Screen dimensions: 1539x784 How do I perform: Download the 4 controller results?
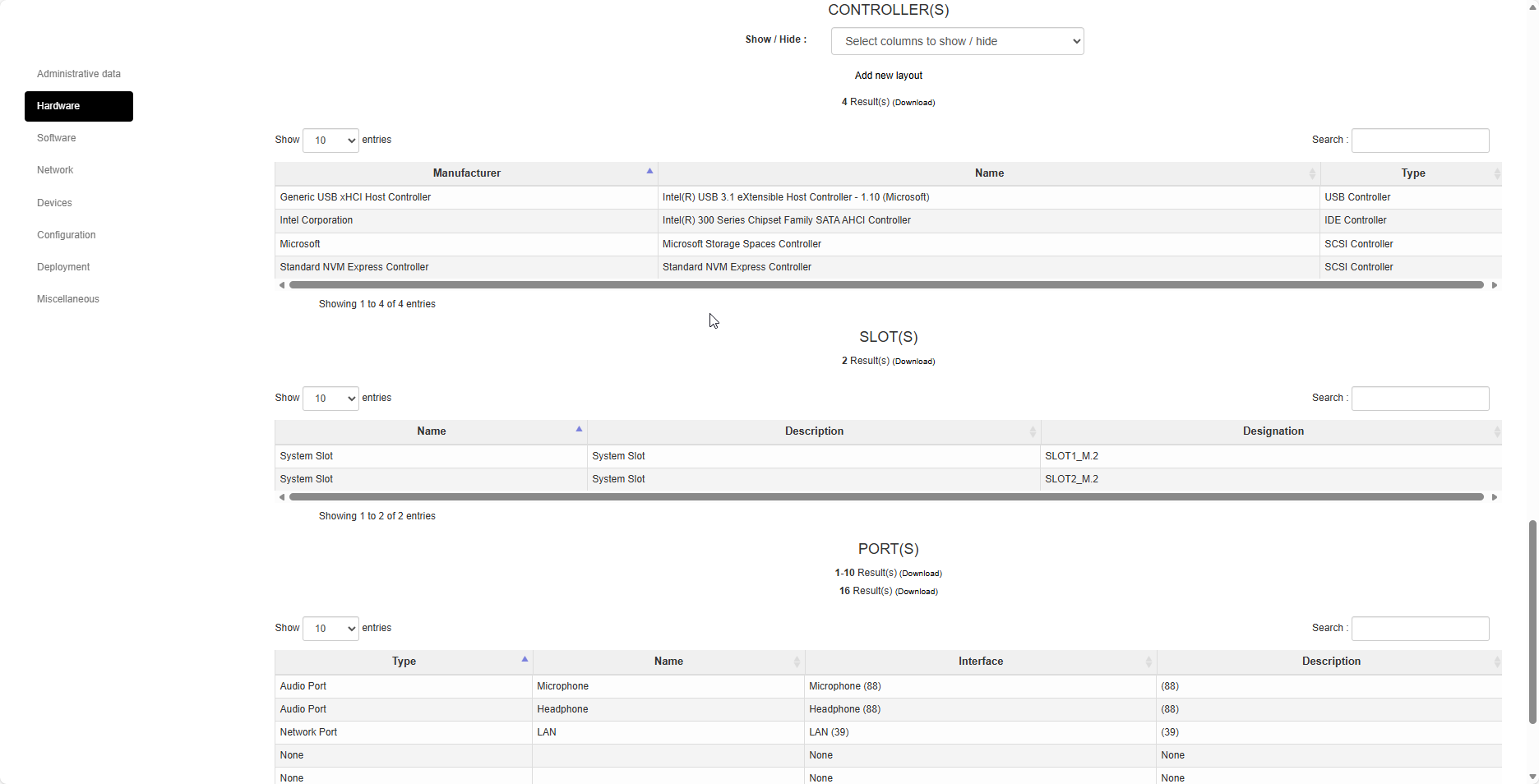coord(913,103)
